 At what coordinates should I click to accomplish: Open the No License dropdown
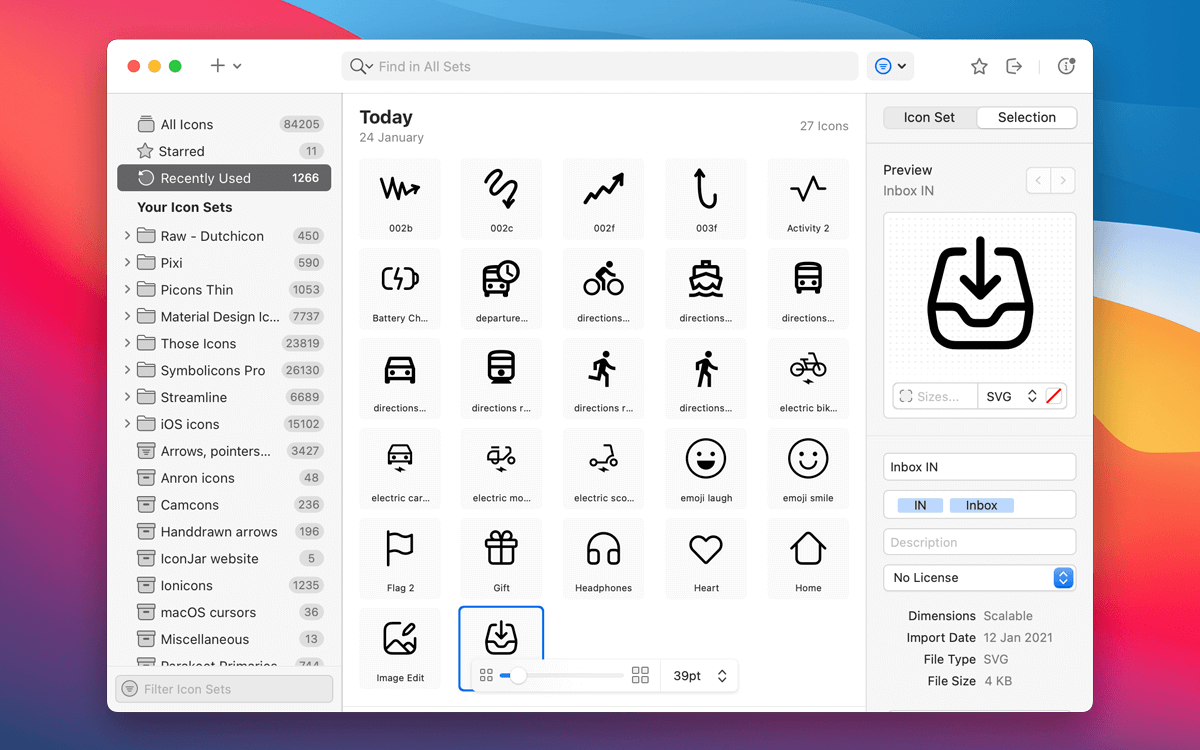980,578
